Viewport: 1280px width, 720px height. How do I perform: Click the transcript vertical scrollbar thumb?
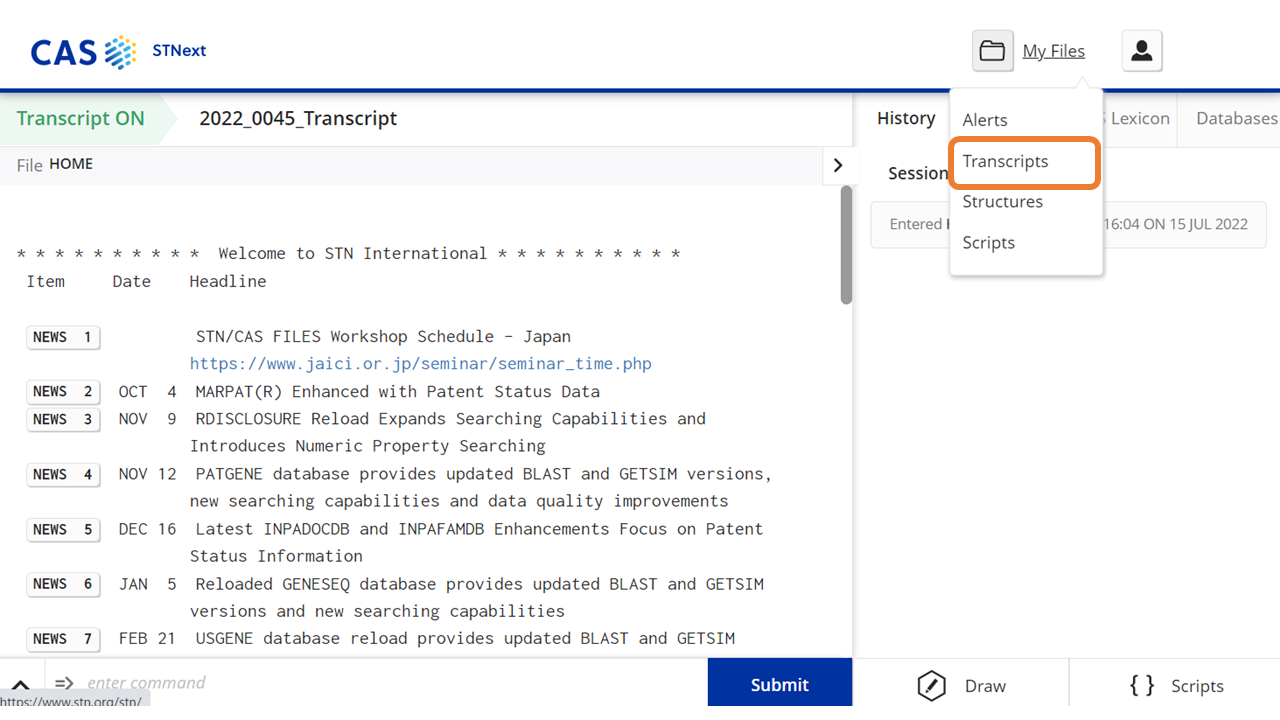pyautogui.click(x=846, y=245)
